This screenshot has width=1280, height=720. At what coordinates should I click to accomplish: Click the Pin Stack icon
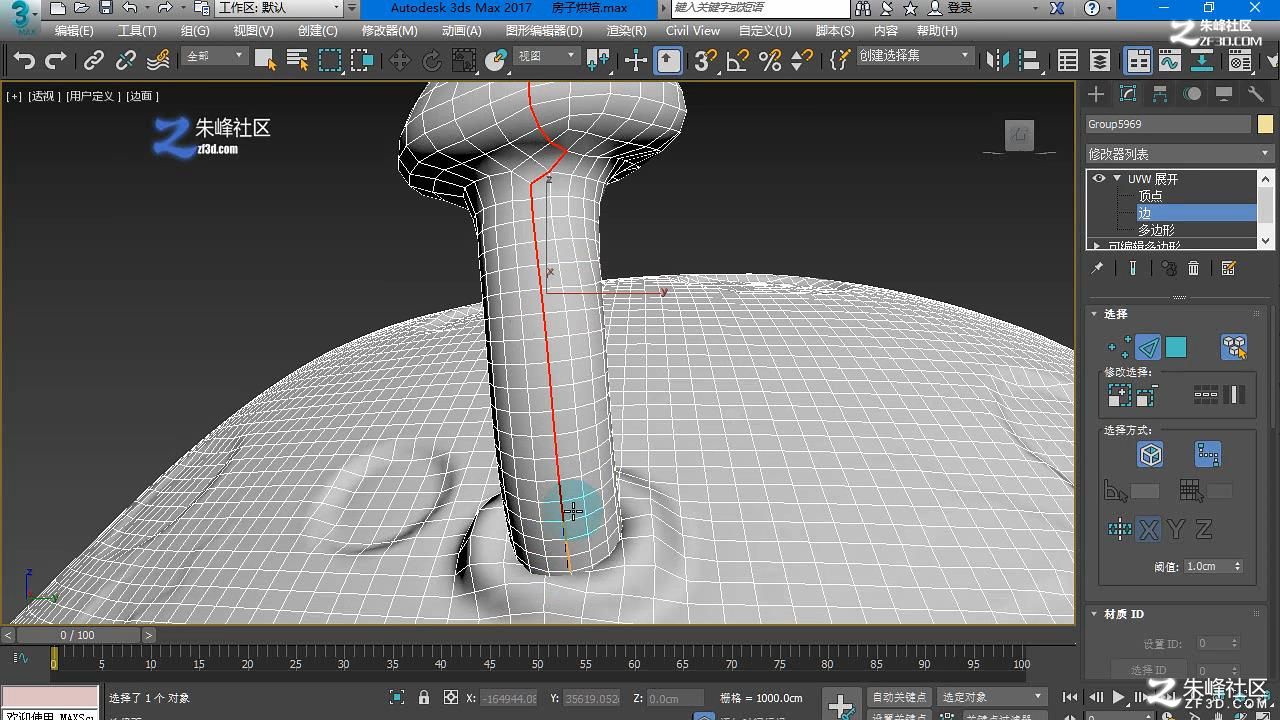click(x=1097, y=268)
